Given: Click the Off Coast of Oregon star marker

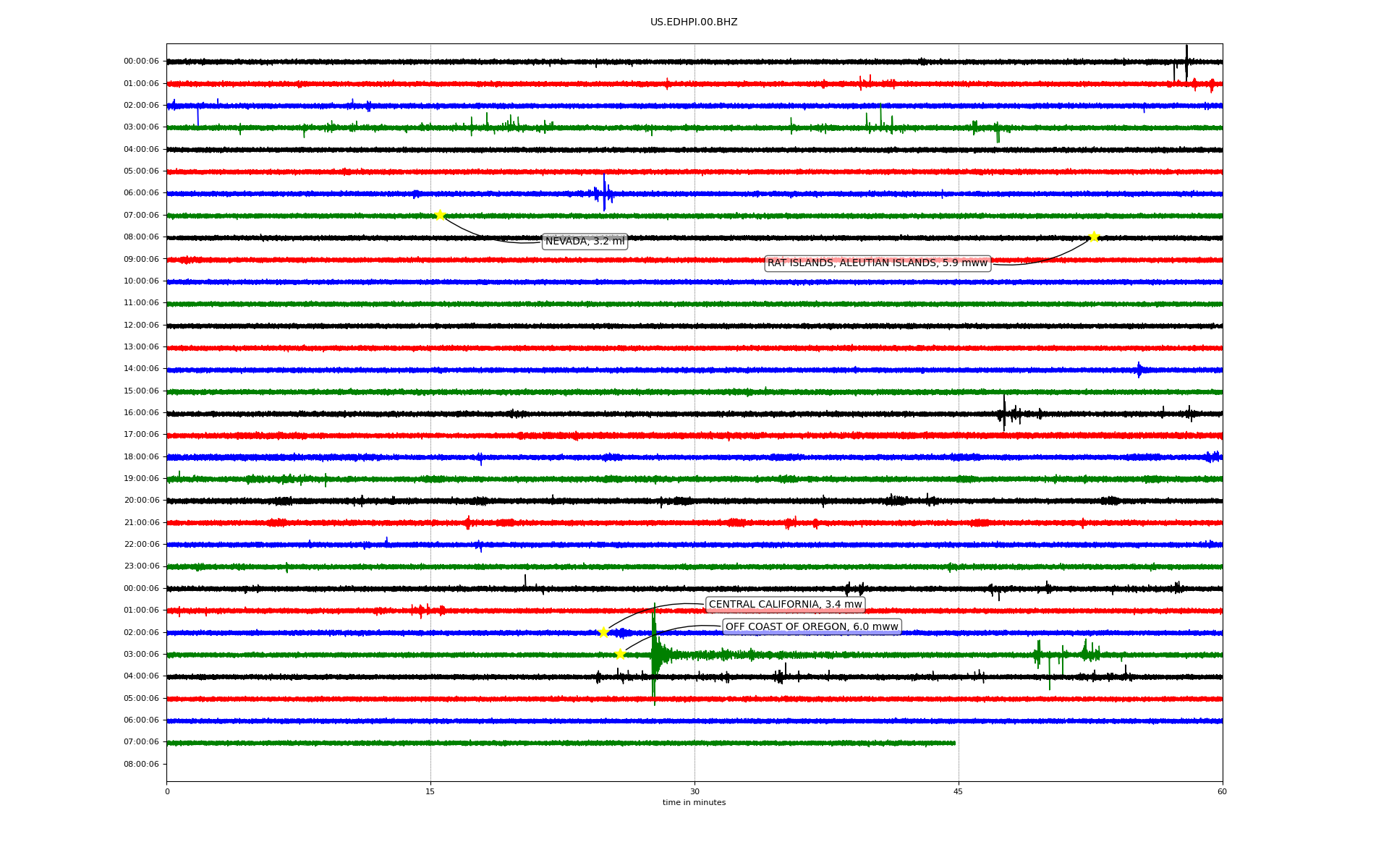Looking at the screenshot, I should pos(620,655).
